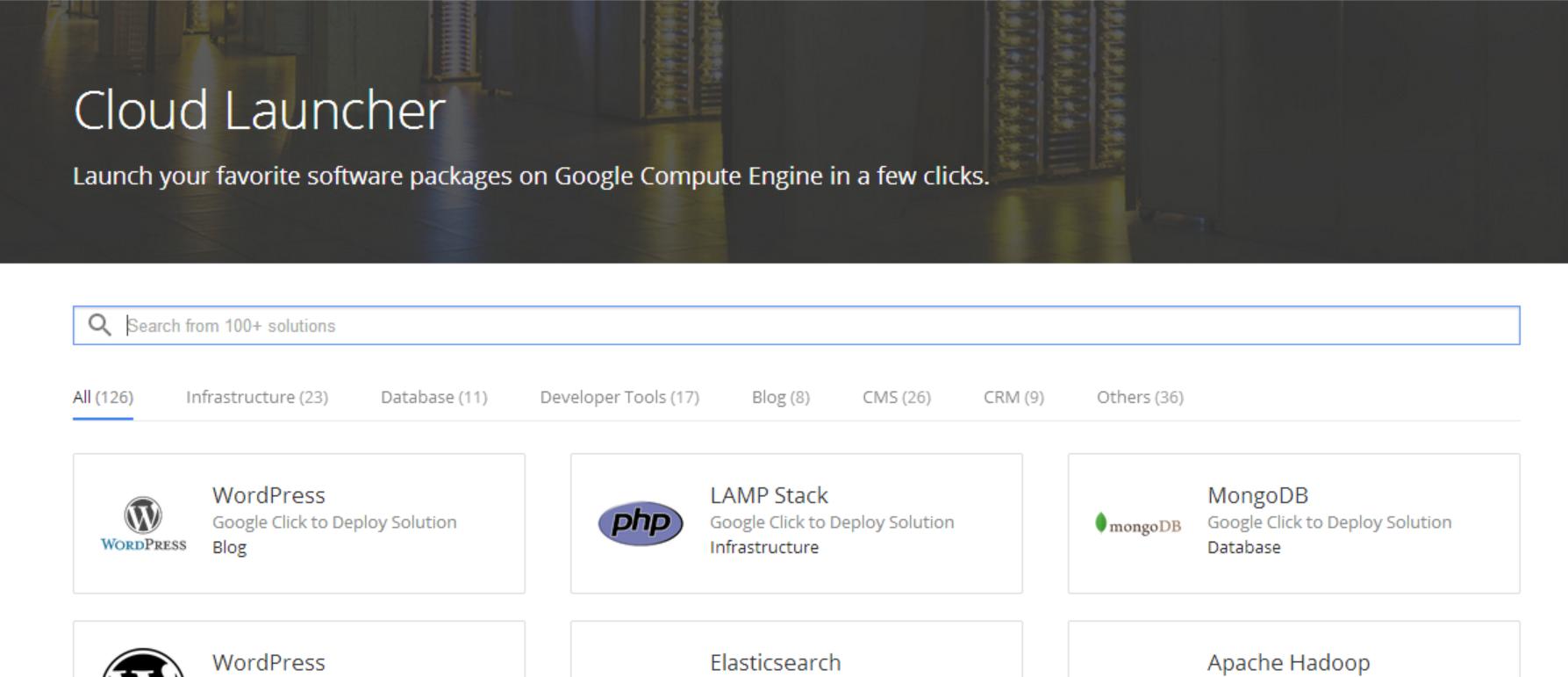This screenshot has height=677, width=1568.
Task: Click the partially visible black WordPress logo
Action: click(143, 663)
